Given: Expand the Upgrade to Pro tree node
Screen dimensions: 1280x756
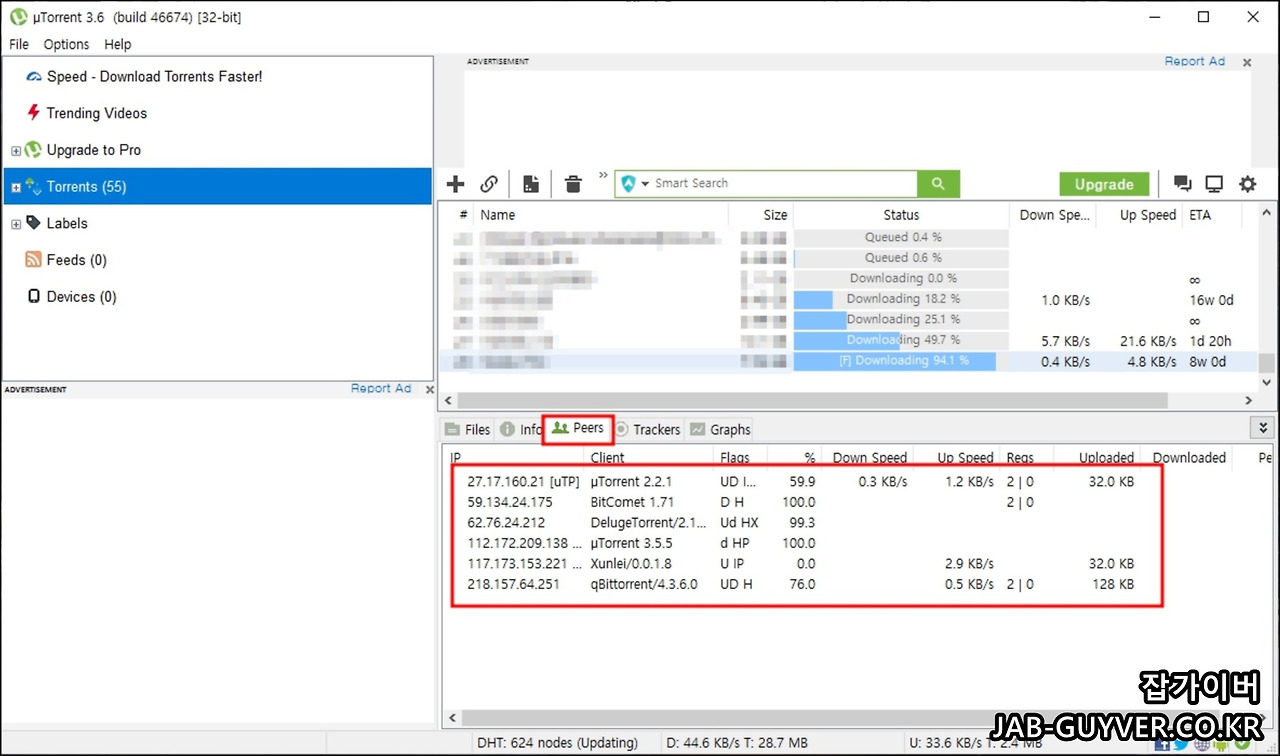Looking at the screenshot, I should (15, 151).
